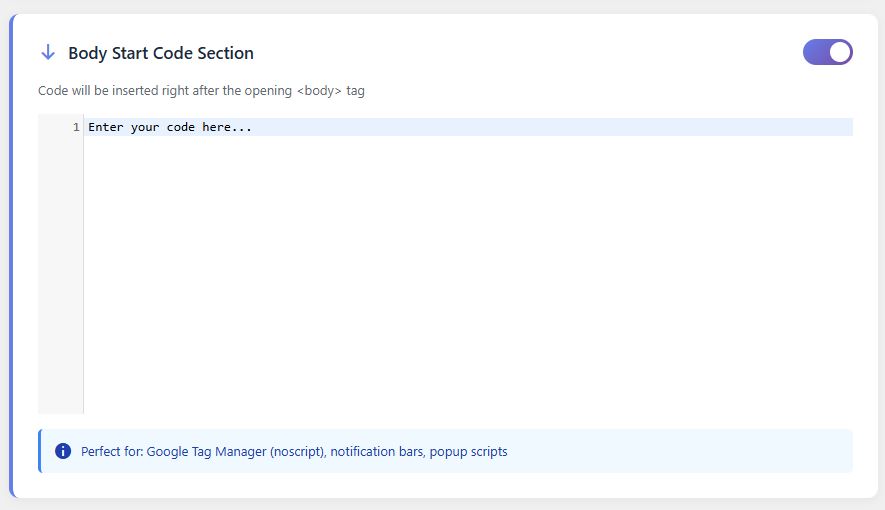Disable the Body Start Code Section toggle

coord(827,52)
